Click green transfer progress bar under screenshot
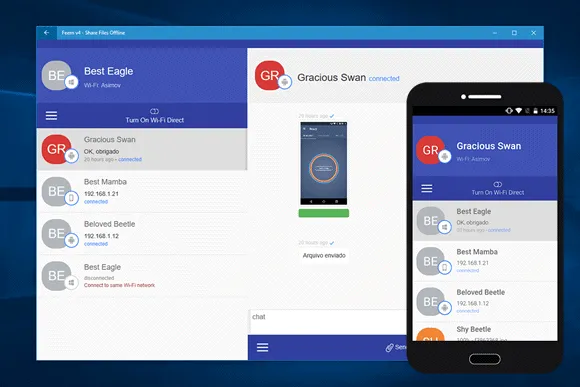580x387 pixels. [324, 213]
